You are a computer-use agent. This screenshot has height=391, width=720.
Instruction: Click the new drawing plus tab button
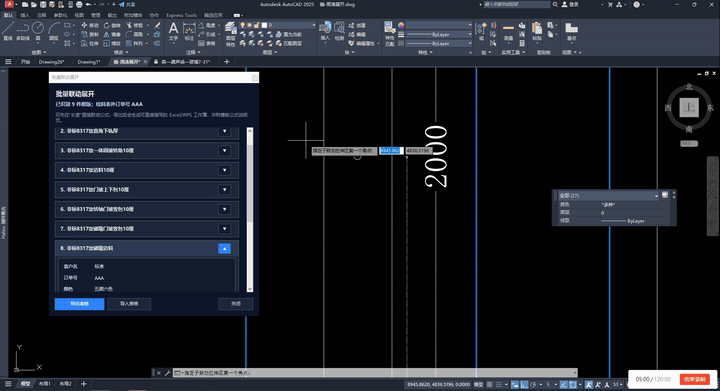point(226,61)
